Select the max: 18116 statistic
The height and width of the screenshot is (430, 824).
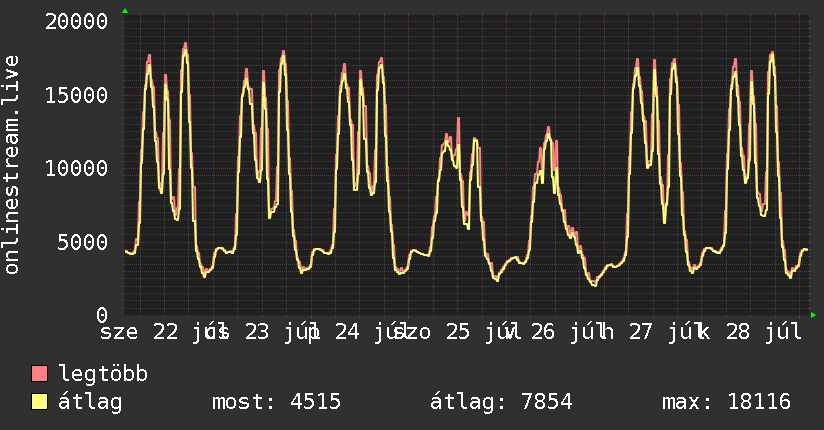click(726, 402)
